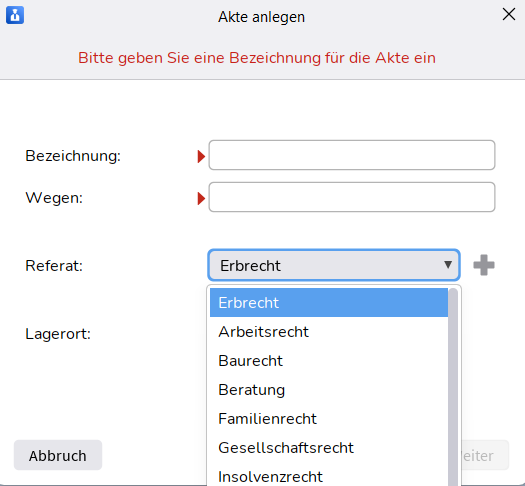Choose Baurecht from the Referat list
The width and height of the screenshot is (525, 486).
(329, 361)
